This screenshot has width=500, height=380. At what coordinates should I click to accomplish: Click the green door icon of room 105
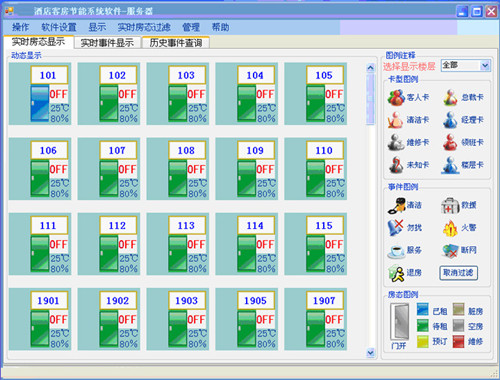(315, 103)
